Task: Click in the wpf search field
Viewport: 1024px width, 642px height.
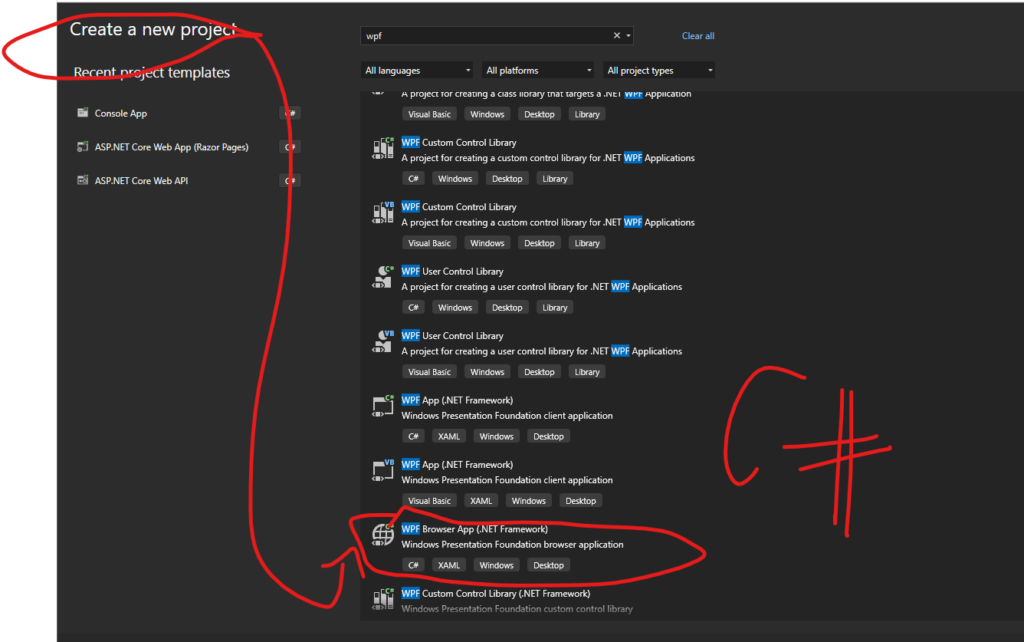Action: click(480, 36)
